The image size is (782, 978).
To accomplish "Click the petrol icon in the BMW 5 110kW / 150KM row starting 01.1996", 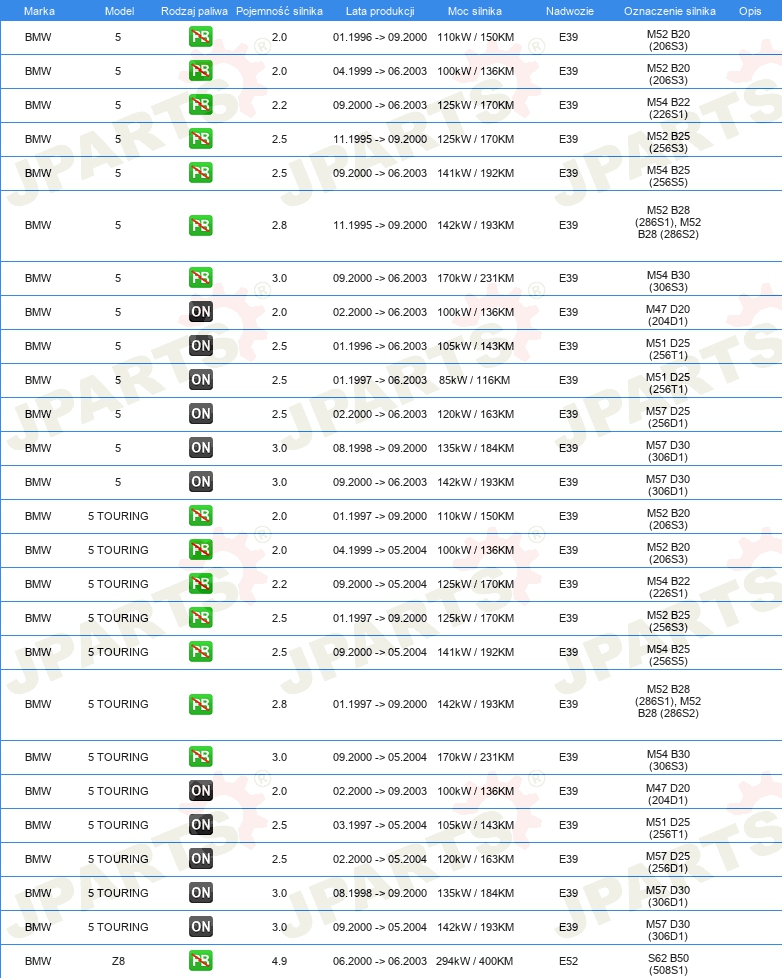I will tap(201, 37).
